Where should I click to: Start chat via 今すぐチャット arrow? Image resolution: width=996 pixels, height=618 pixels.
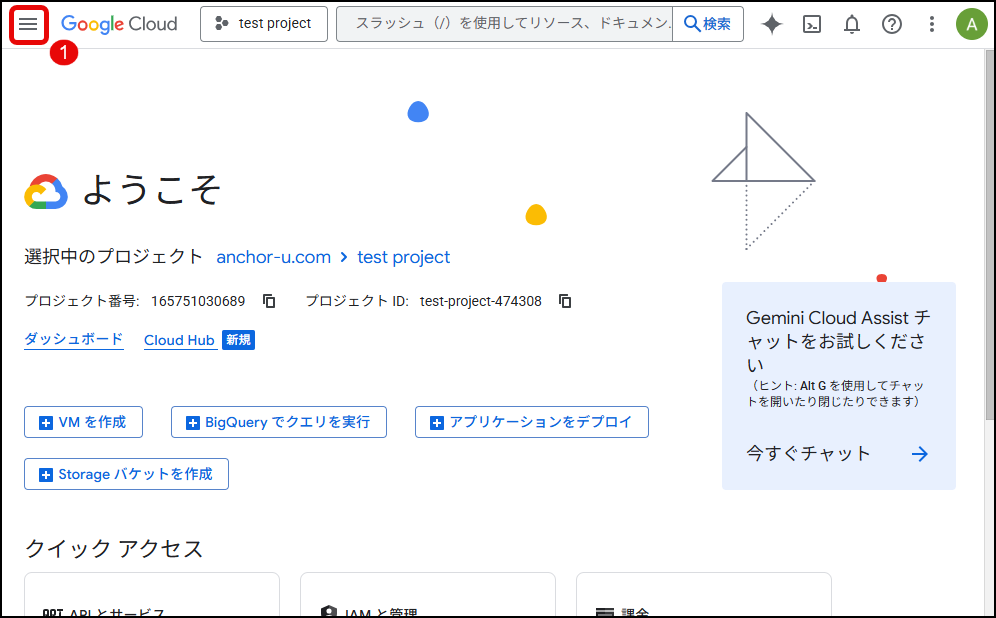click(x=919, y=454)
